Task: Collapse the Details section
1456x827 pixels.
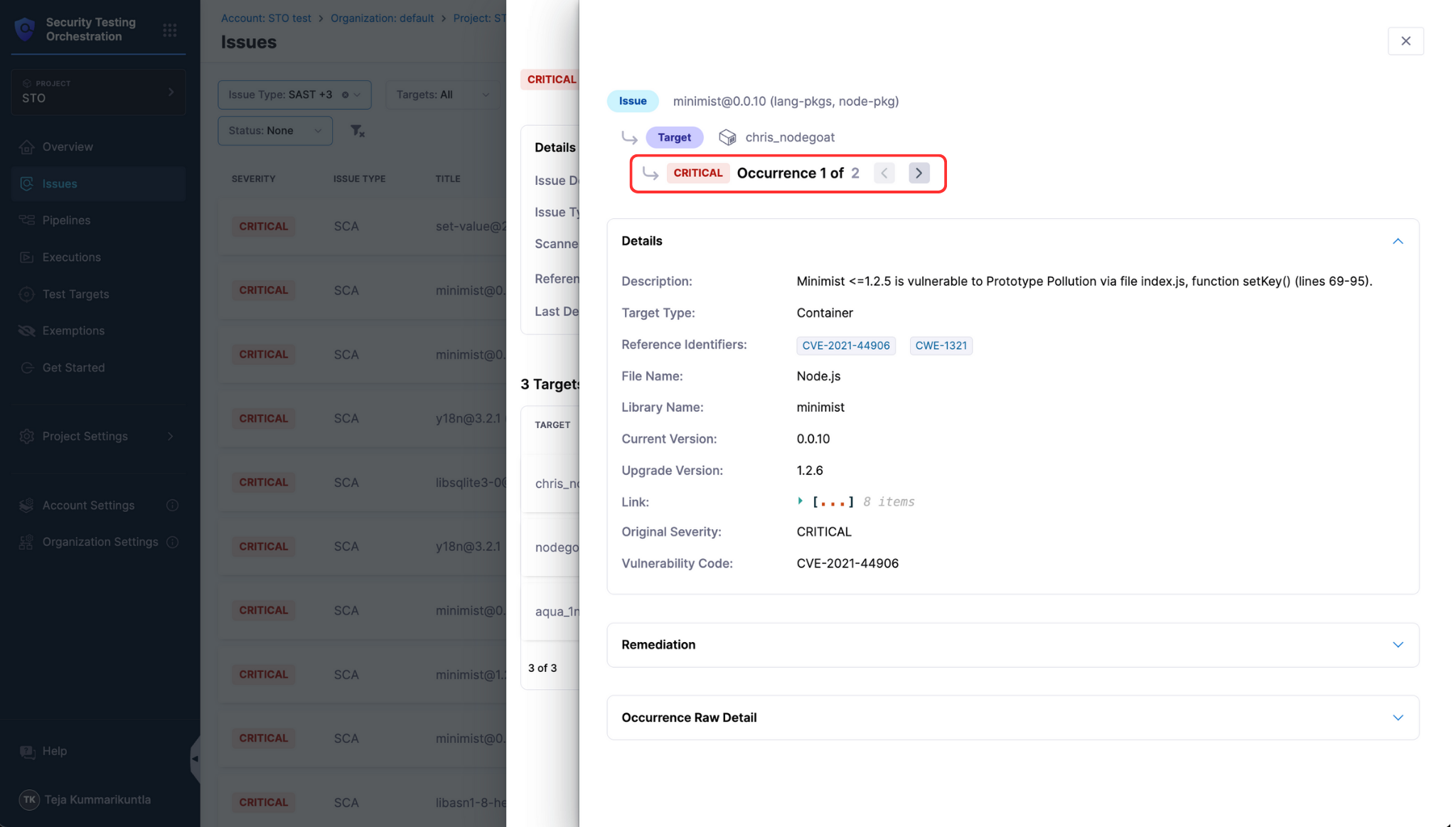Action: 1397,241
